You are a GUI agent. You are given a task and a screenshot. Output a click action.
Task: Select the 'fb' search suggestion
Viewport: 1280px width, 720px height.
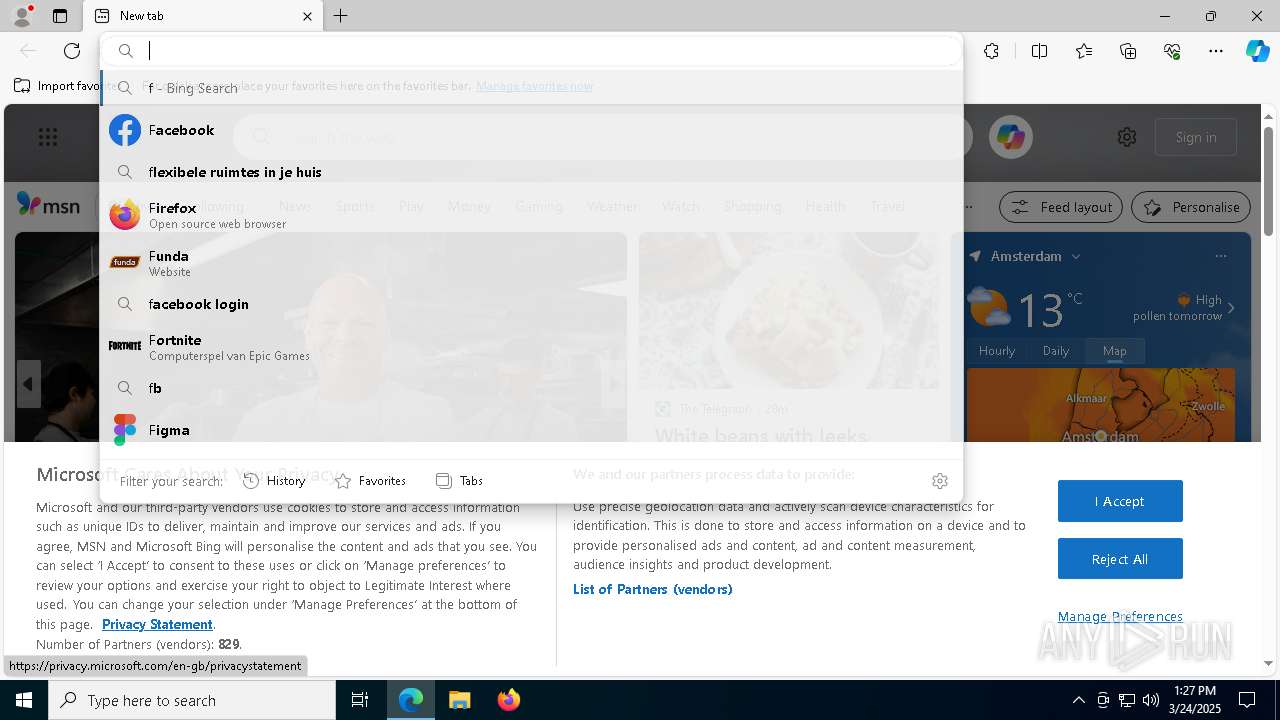[x=531, y=388]
